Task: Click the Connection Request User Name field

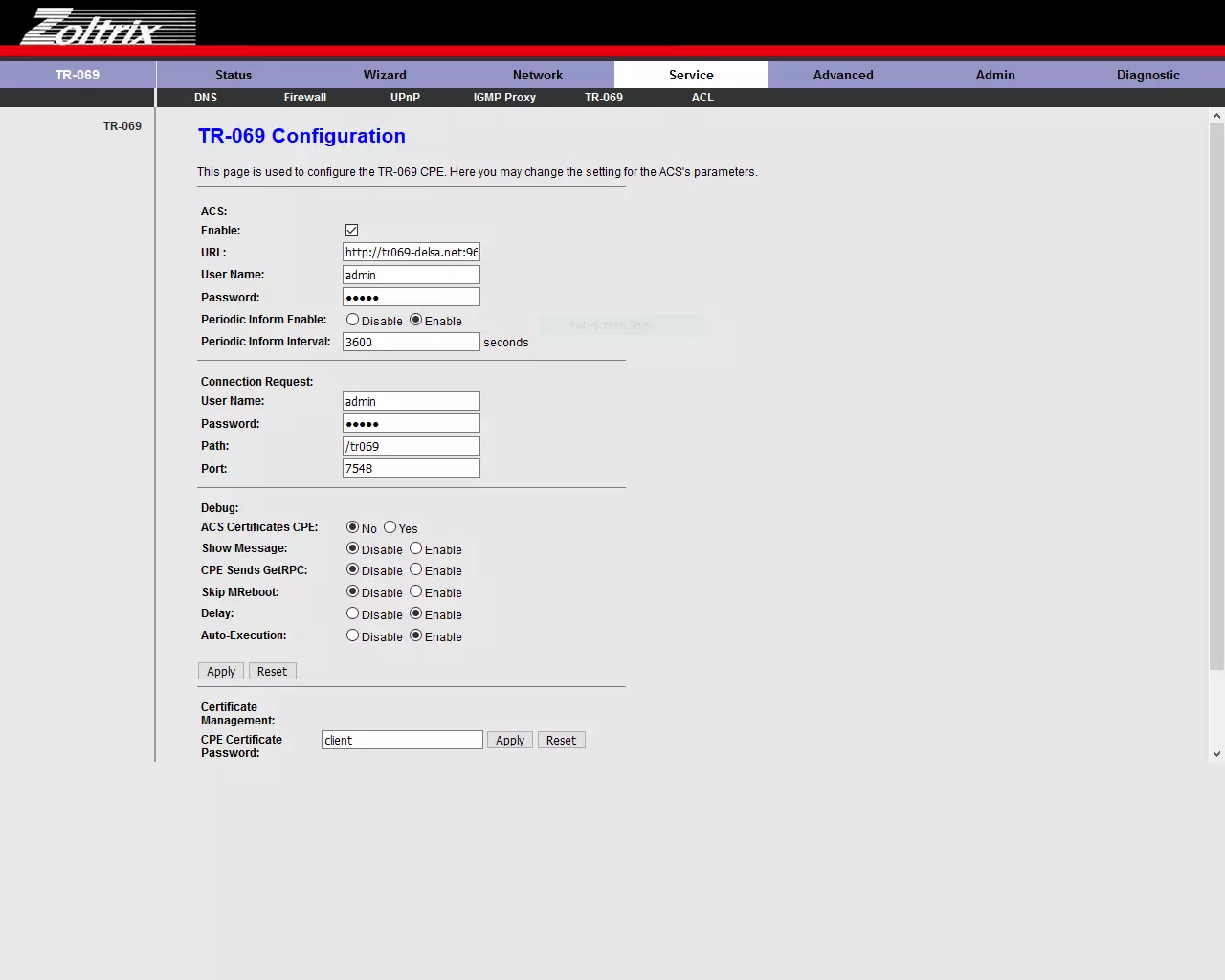Action: 412,401
